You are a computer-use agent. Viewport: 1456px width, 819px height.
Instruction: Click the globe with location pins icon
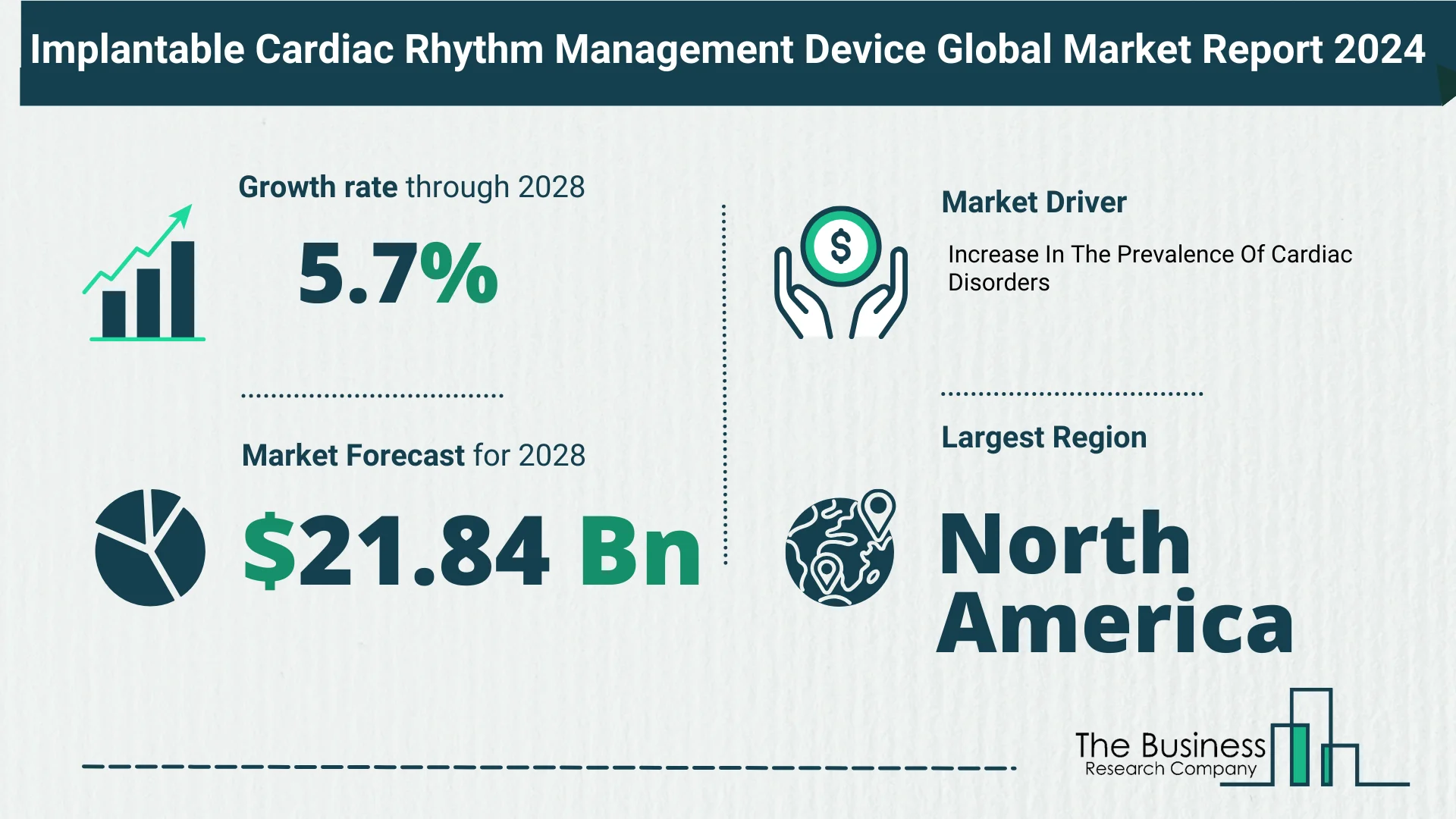(840, 548)
